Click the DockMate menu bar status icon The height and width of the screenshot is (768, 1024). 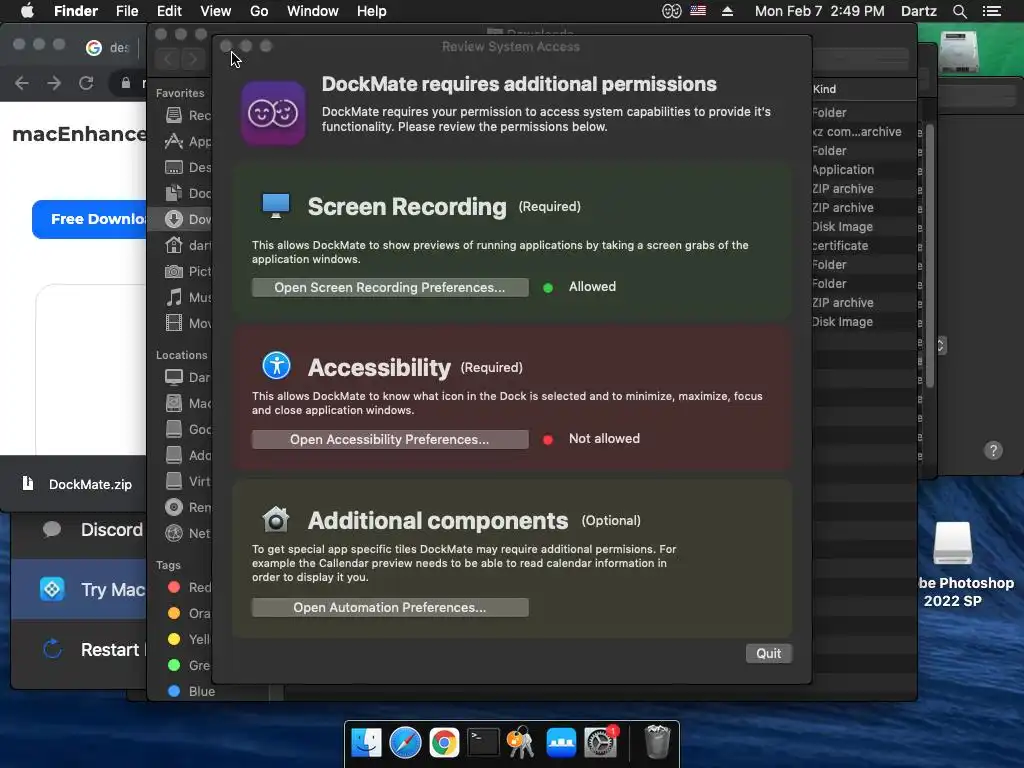671,11
